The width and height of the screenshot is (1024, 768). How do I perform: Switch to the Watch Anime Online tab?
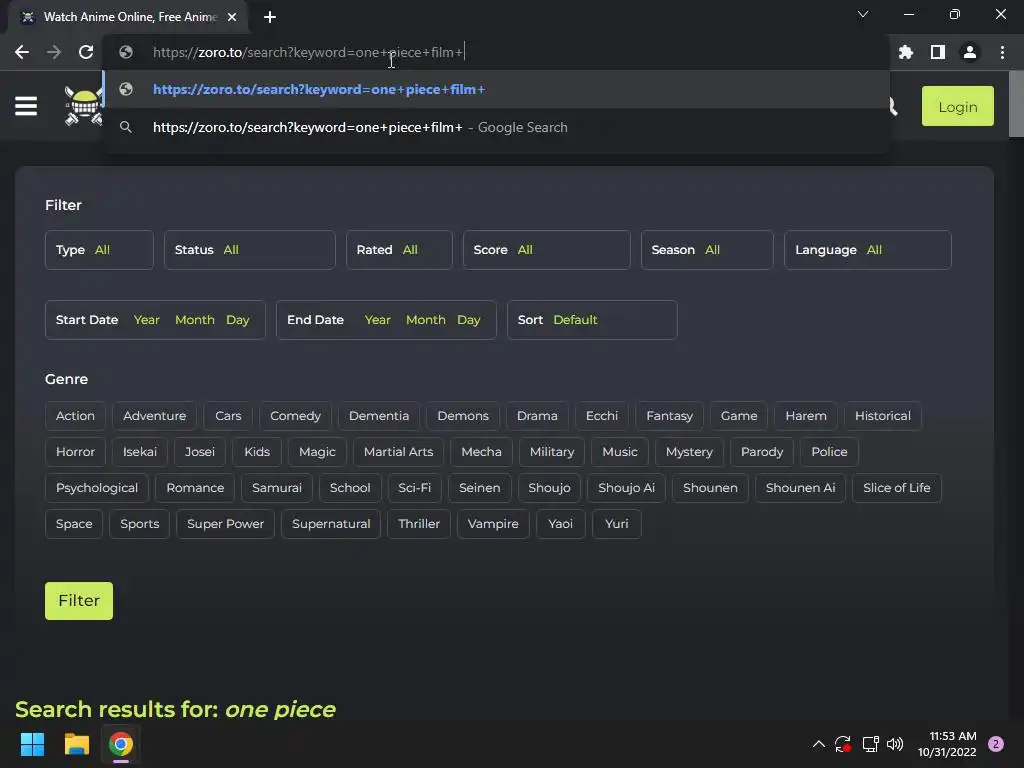[129, 17]
